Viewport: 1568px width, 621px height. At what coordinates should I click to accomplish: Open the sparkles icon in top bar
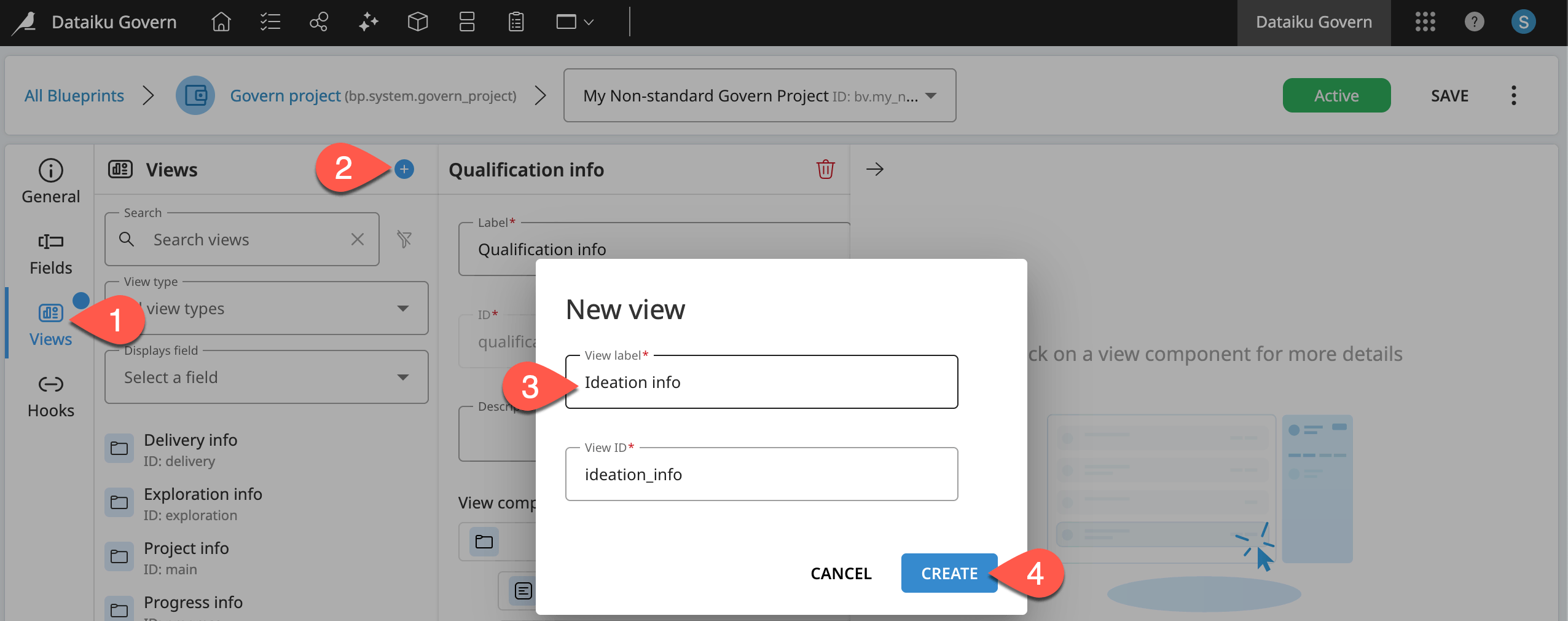click(369, 22)
